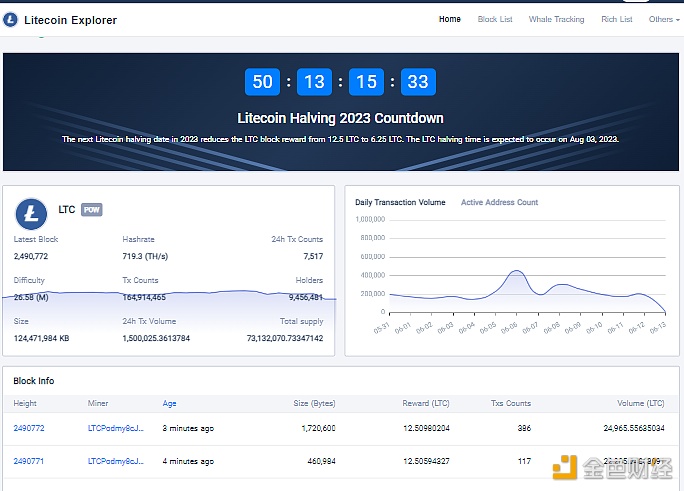
Task: Click the Latest Block value 2,490,772
Action: (x=31, y=256)
